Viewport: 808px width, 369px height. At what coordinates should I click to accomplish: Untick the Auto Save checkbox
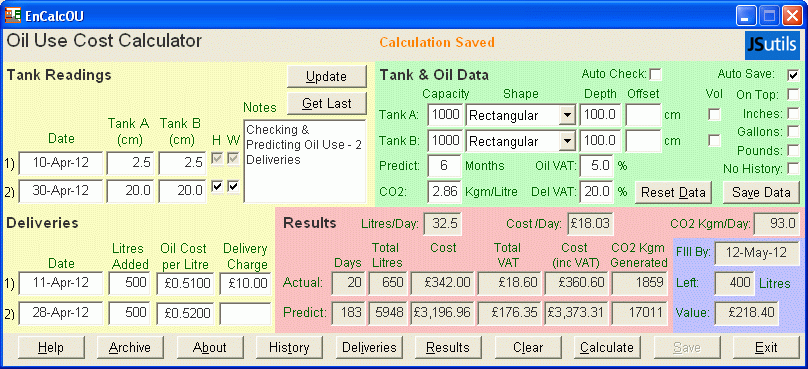click(793, 75)
